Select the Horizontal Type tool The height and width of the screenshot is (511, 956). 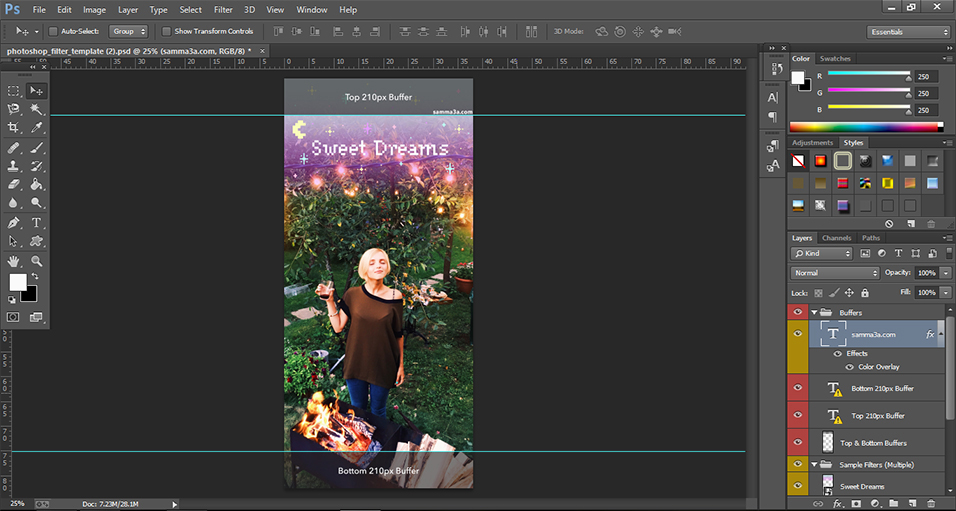(37, 222)
